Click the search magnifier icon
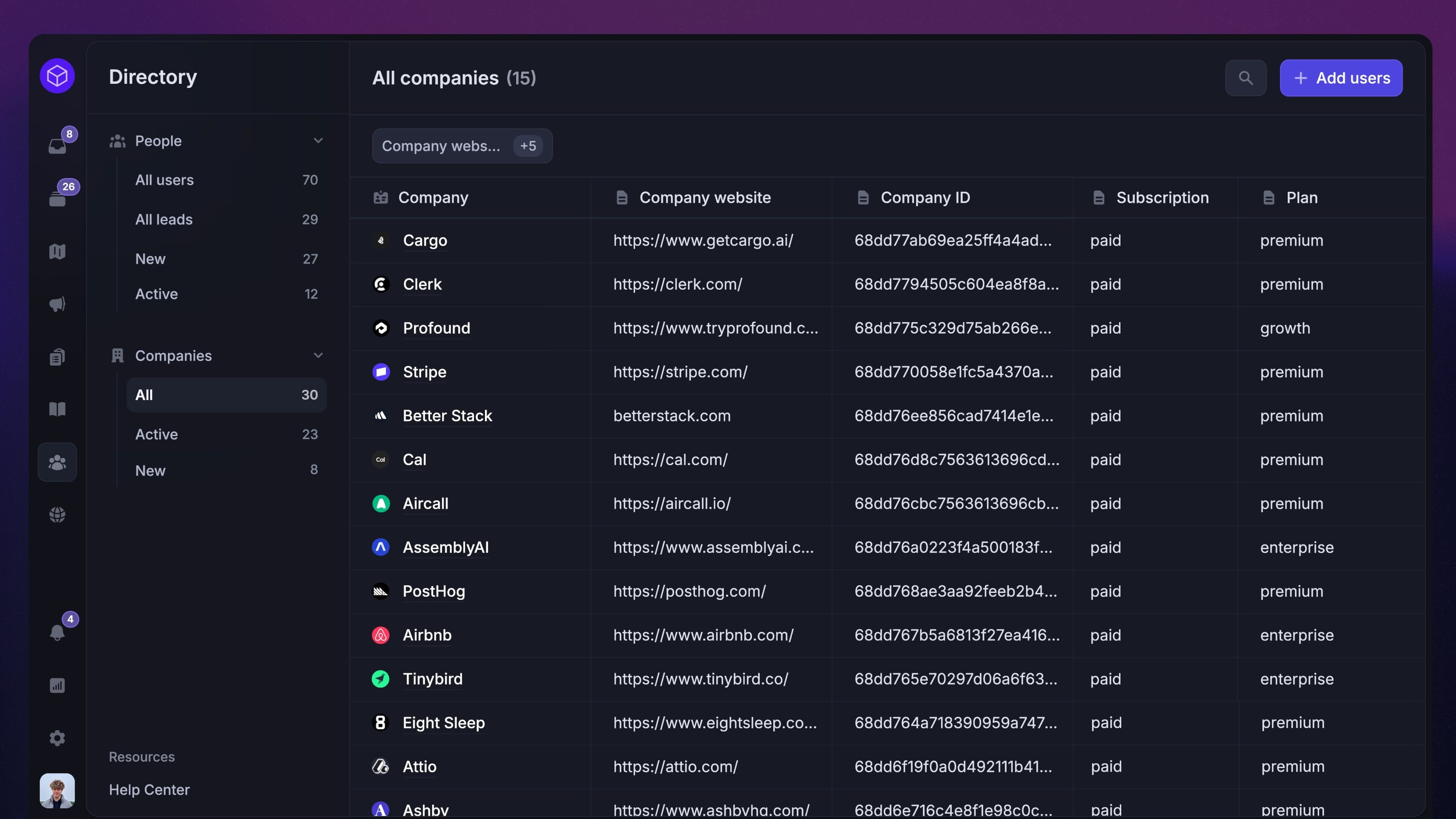Viewport: 1456px width, 819px height. coord(1245,78)
